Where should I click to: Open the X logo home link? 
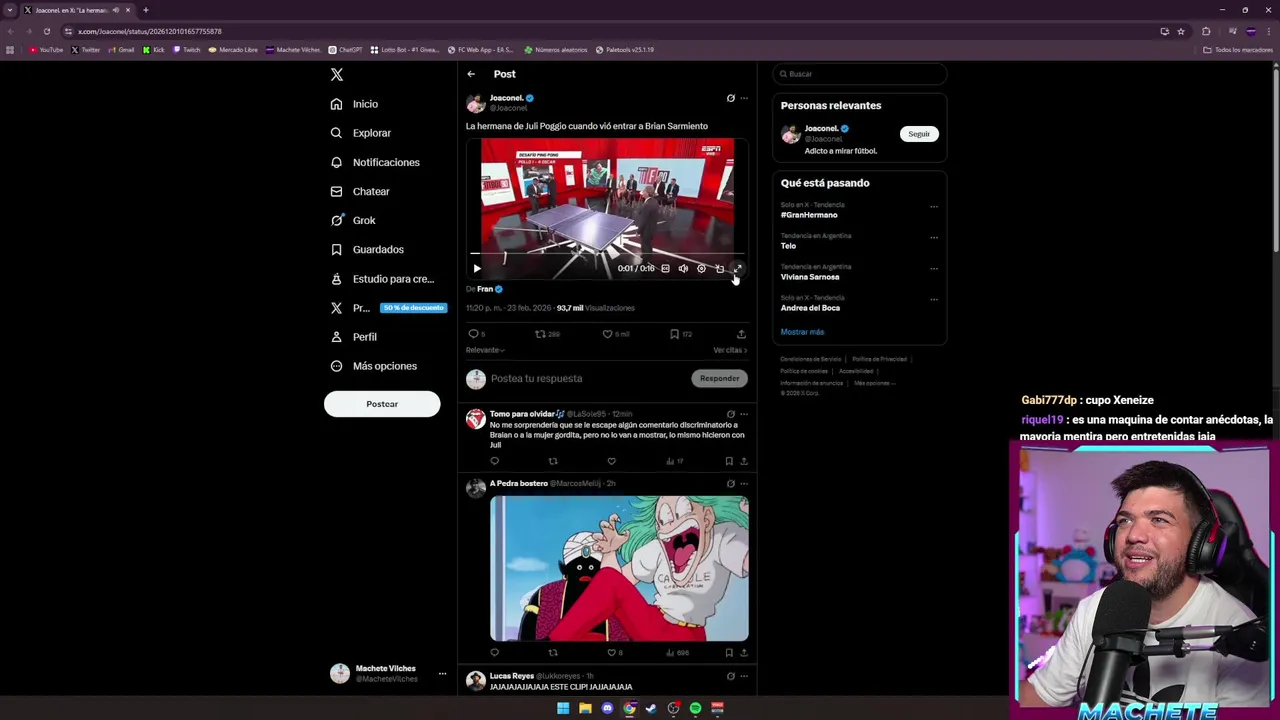coord(337,75)
